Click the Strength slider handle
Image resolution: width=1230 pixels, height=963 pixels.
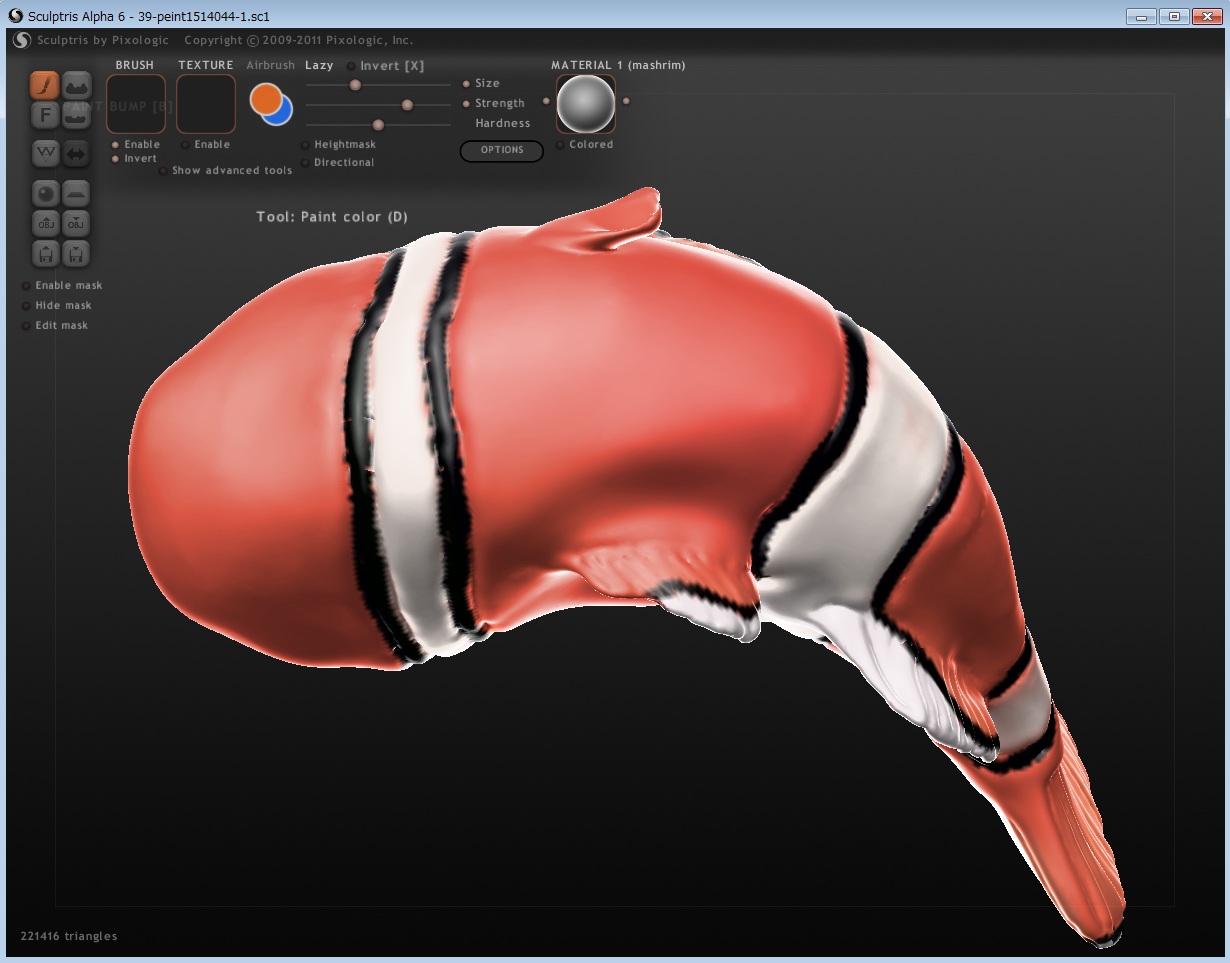pos(407,105)
